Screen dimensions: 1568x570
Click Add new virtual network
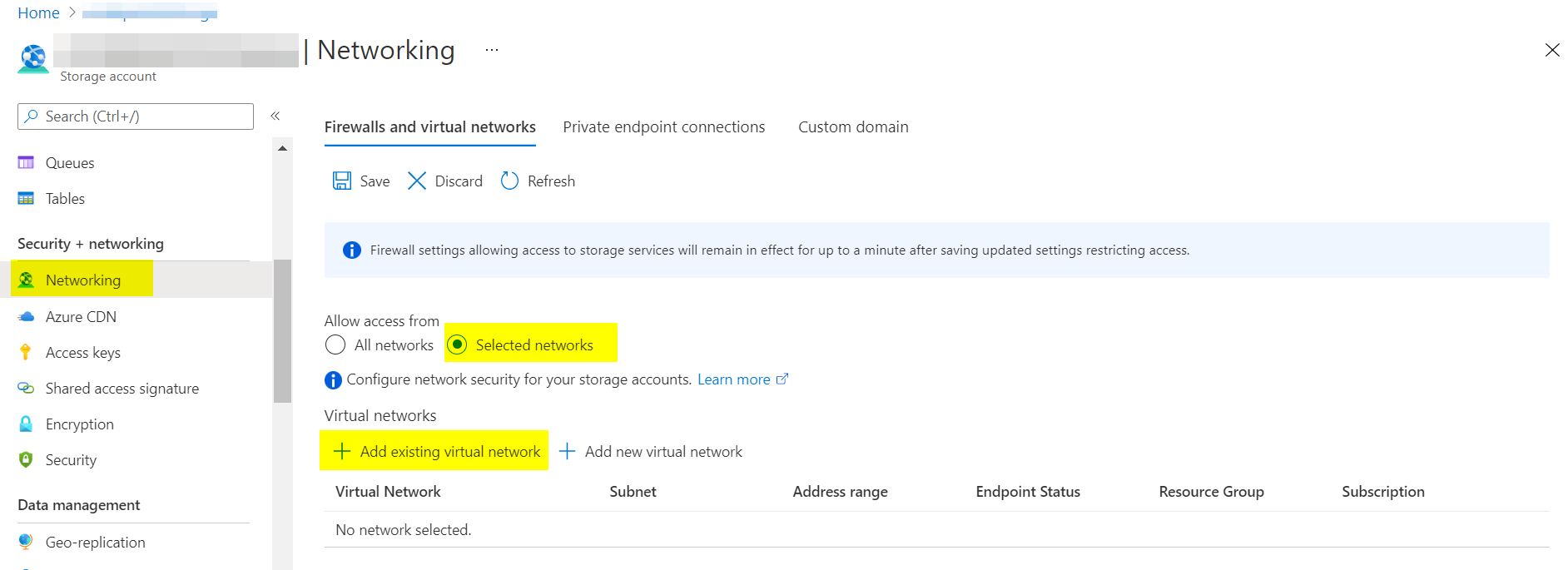click(x=651, y=452)
